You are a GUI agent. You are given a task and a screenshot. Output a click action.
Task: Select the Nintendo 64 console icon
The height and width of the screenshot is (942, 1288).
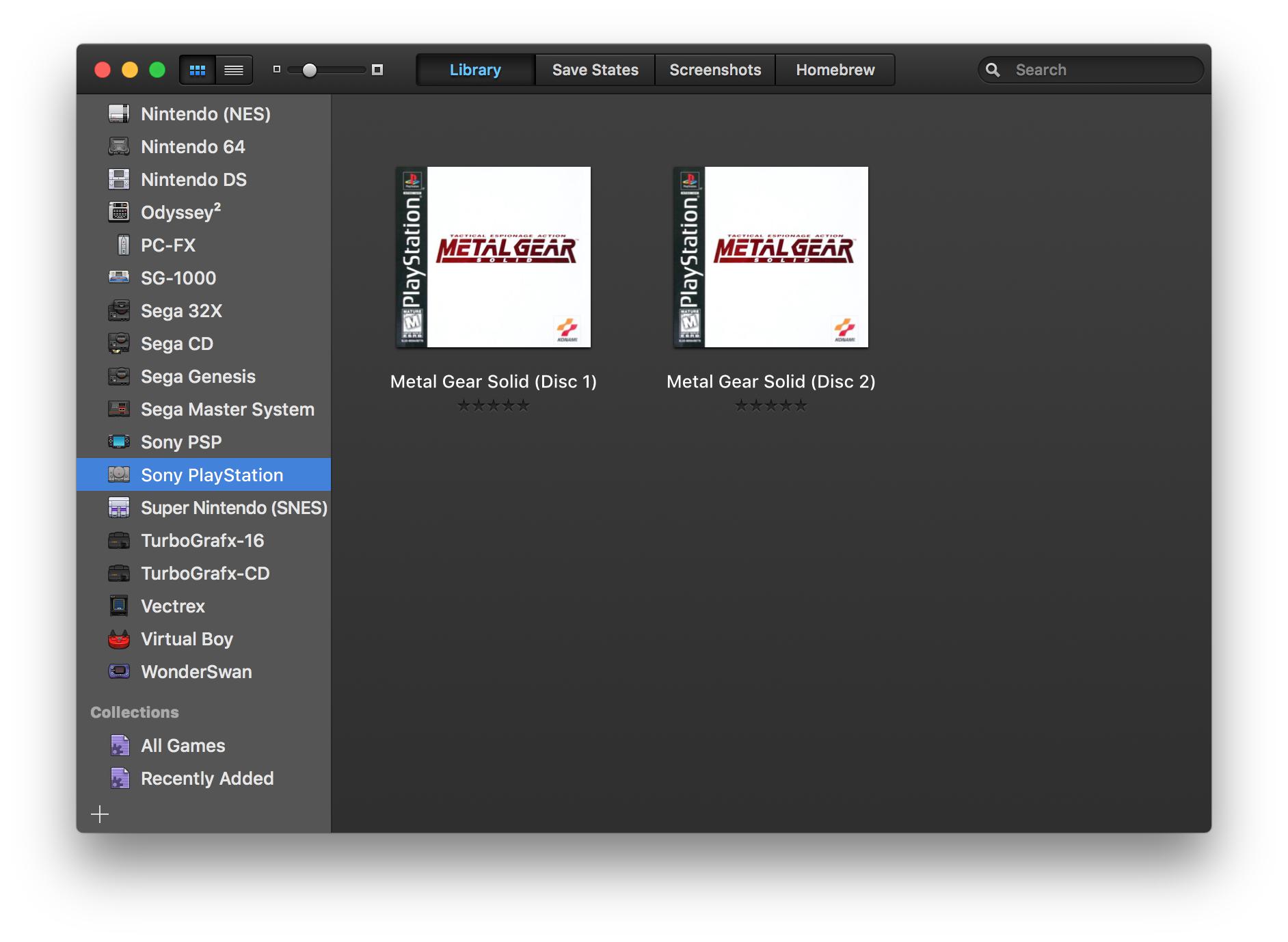(119, 146)
